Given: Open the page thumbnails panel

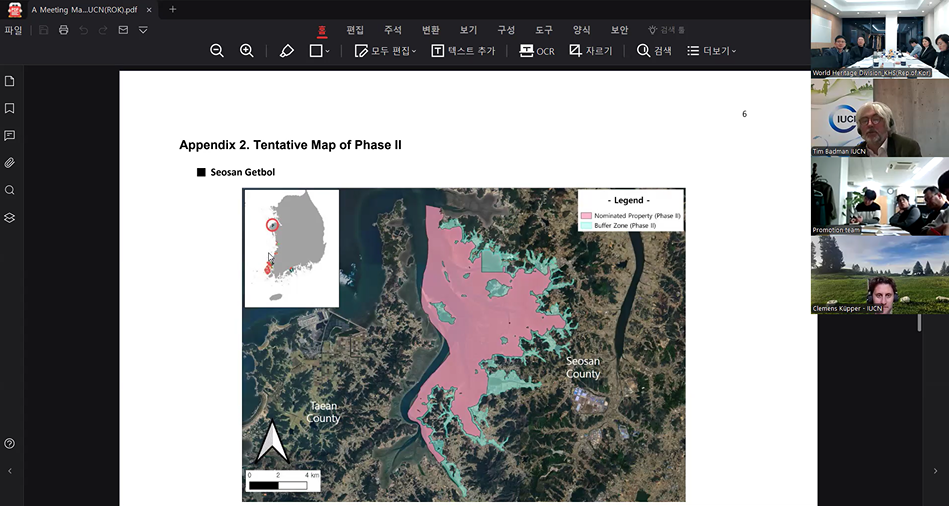Looking at the screenshot, I should click(x=10, y=81).
